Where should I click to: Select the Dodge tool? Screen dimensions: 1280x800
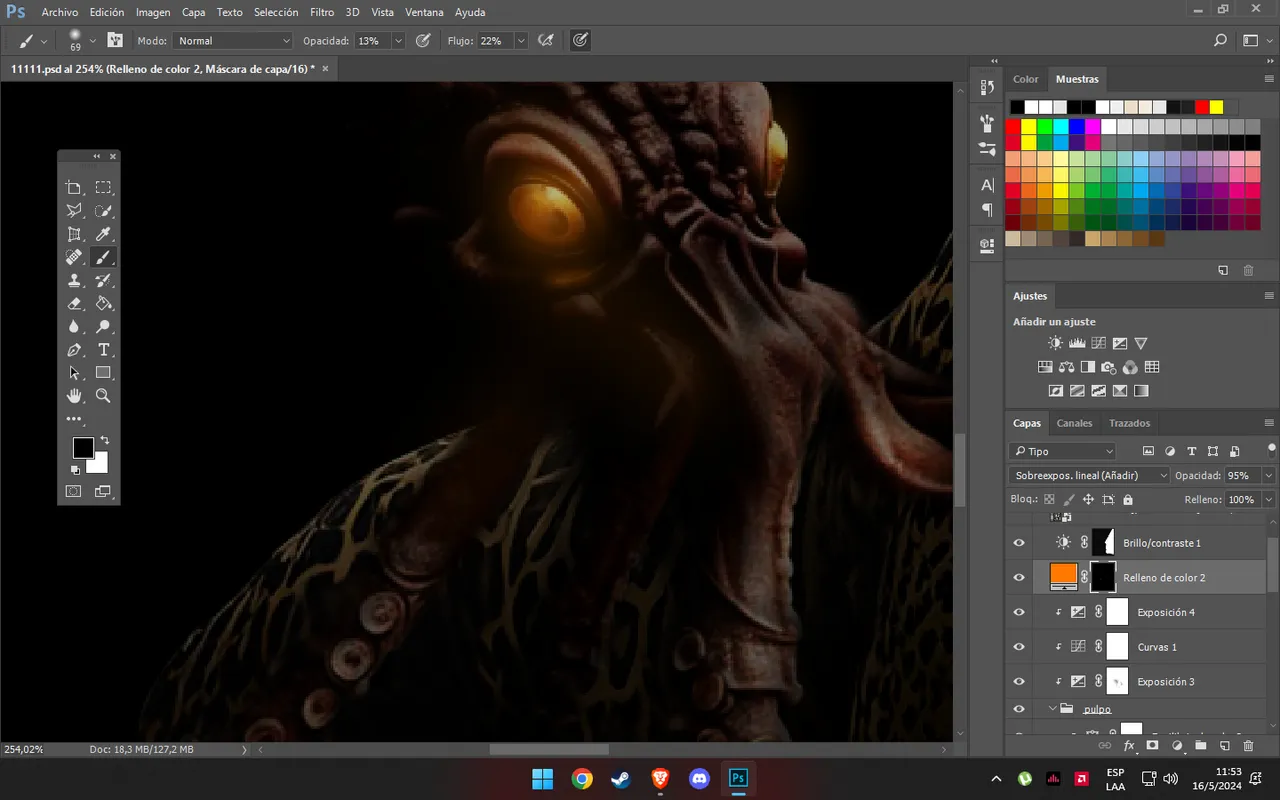coord(103,326)
